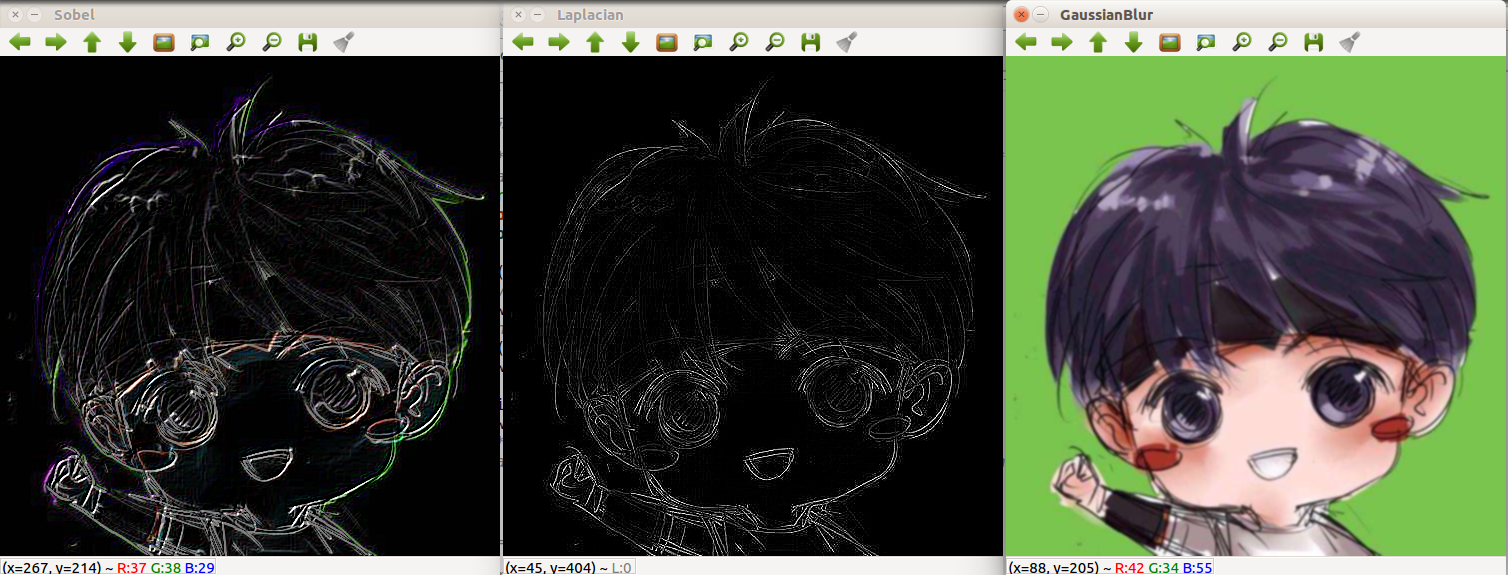
Task: Open properties brush in Sobel window
Action: [x=344, y=42]
